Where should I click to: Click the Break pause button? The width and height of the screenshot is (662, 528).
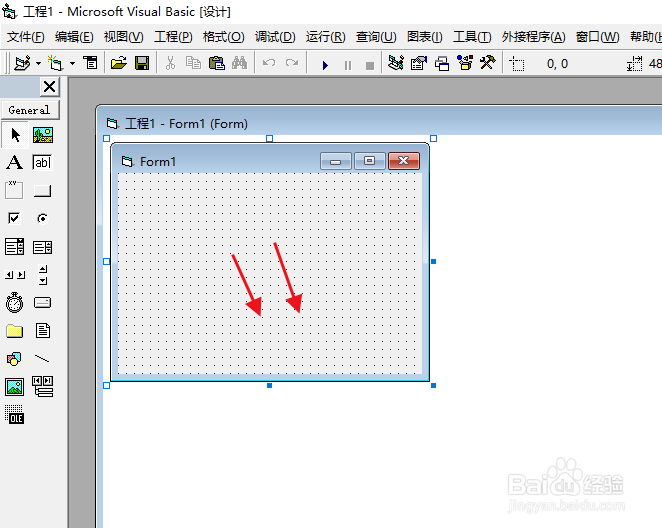[x=348, y=65]
